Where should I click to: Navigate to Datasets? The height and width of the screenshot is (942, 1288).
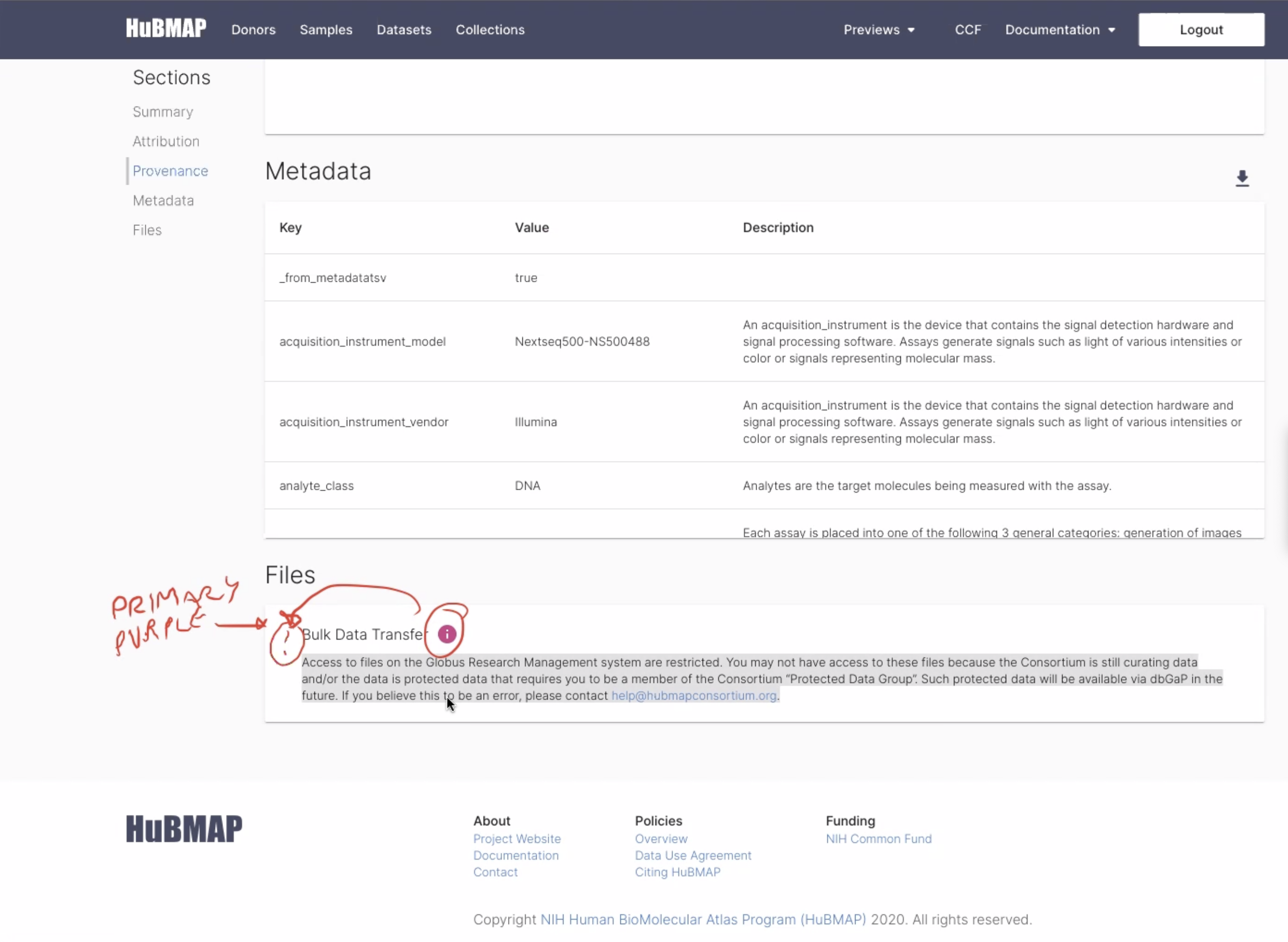pyautogui.click(x=404, y=30)
